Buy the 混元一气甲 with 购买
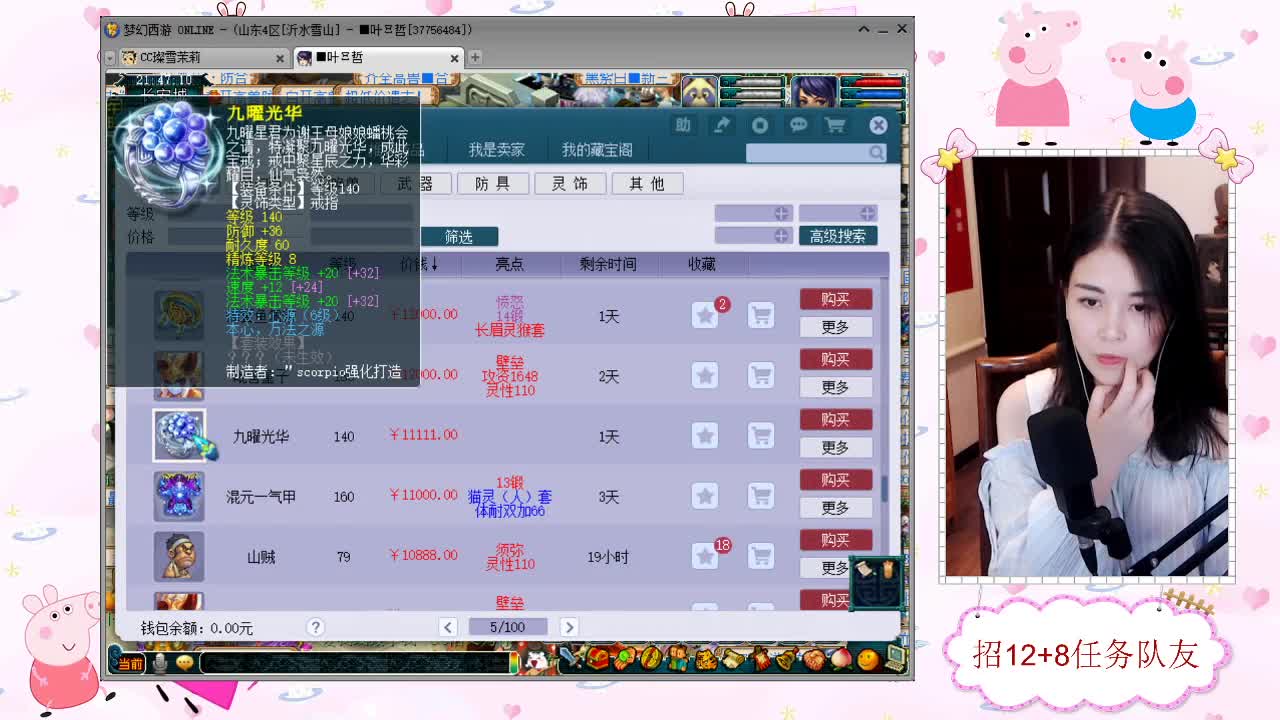This screenshot has width=1280, height=720. 835,479
